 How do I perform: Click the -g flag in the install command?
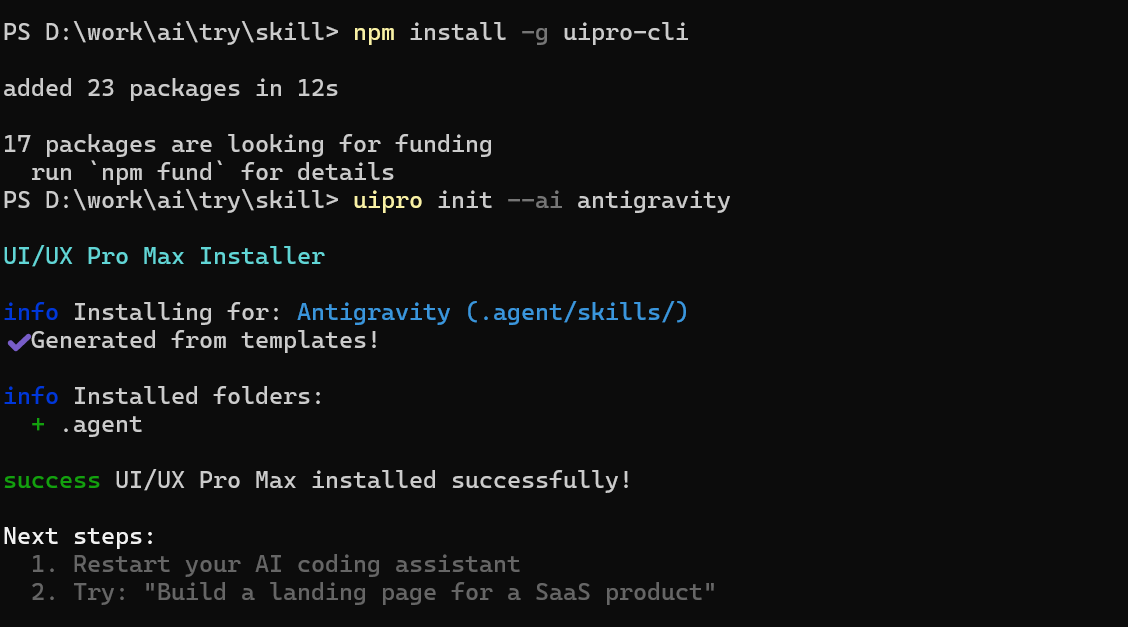(534, 33)
